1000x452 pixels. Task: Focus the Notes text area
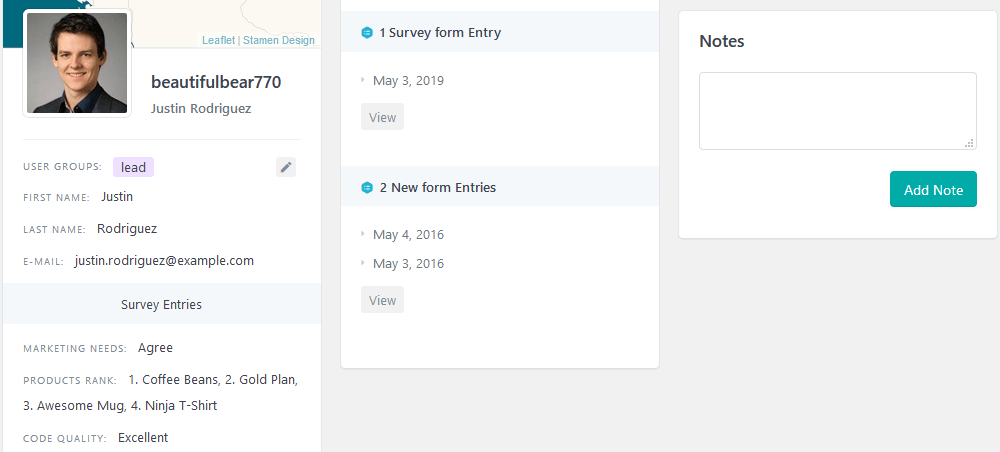tap(838, 111)
